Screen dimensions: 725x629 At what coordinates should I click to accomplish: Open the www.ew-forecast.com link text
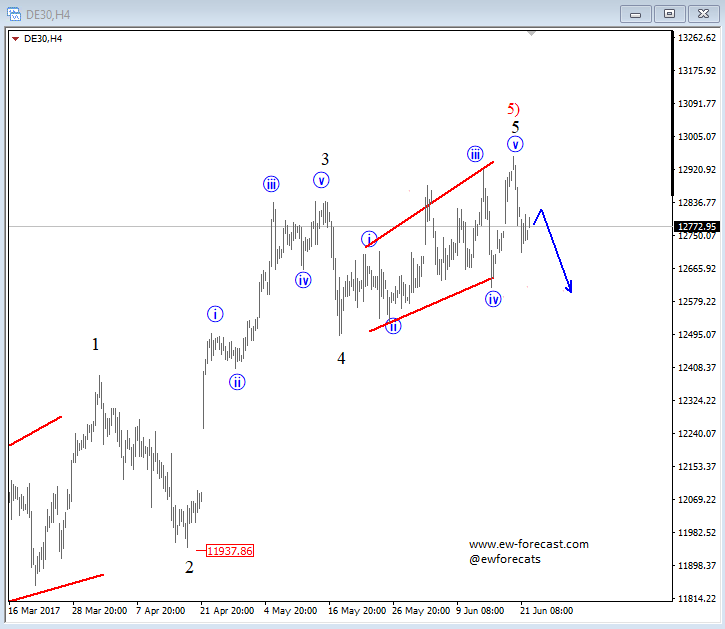click(x=528, y=544)
